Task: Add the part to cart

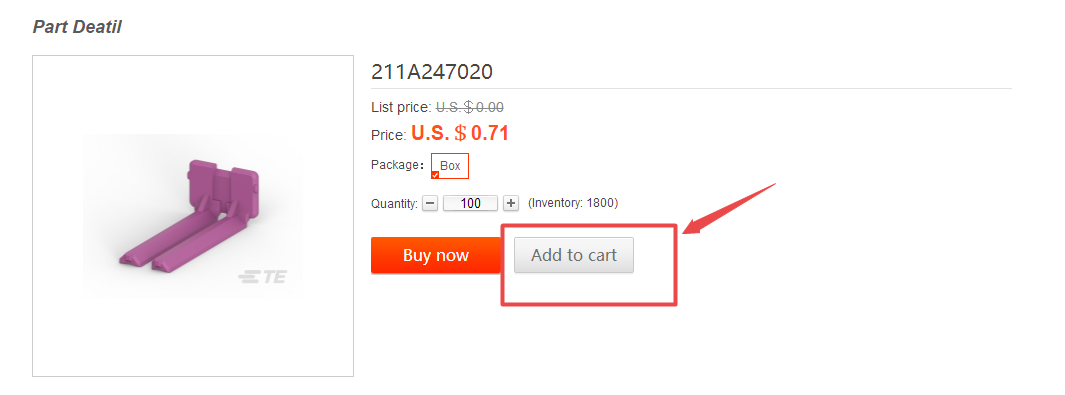Action: click(574, 255)
